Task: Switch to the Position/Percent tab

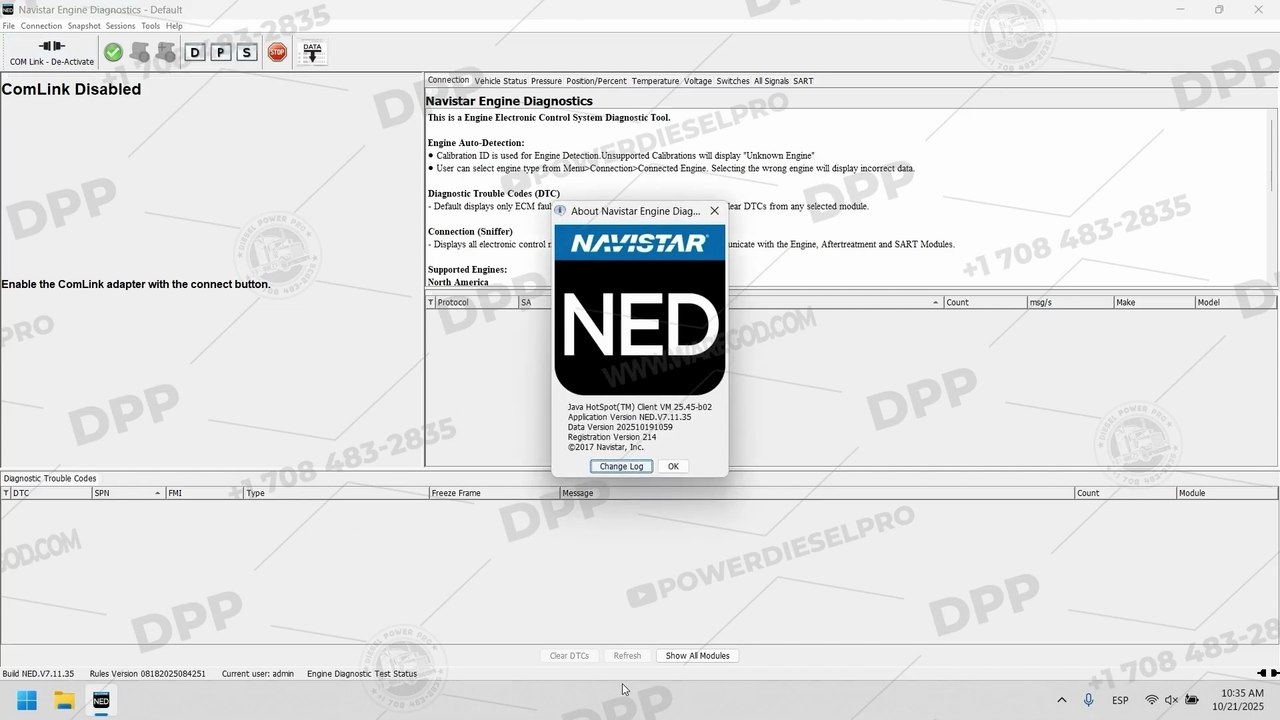Action: click(x=596, y=81)
